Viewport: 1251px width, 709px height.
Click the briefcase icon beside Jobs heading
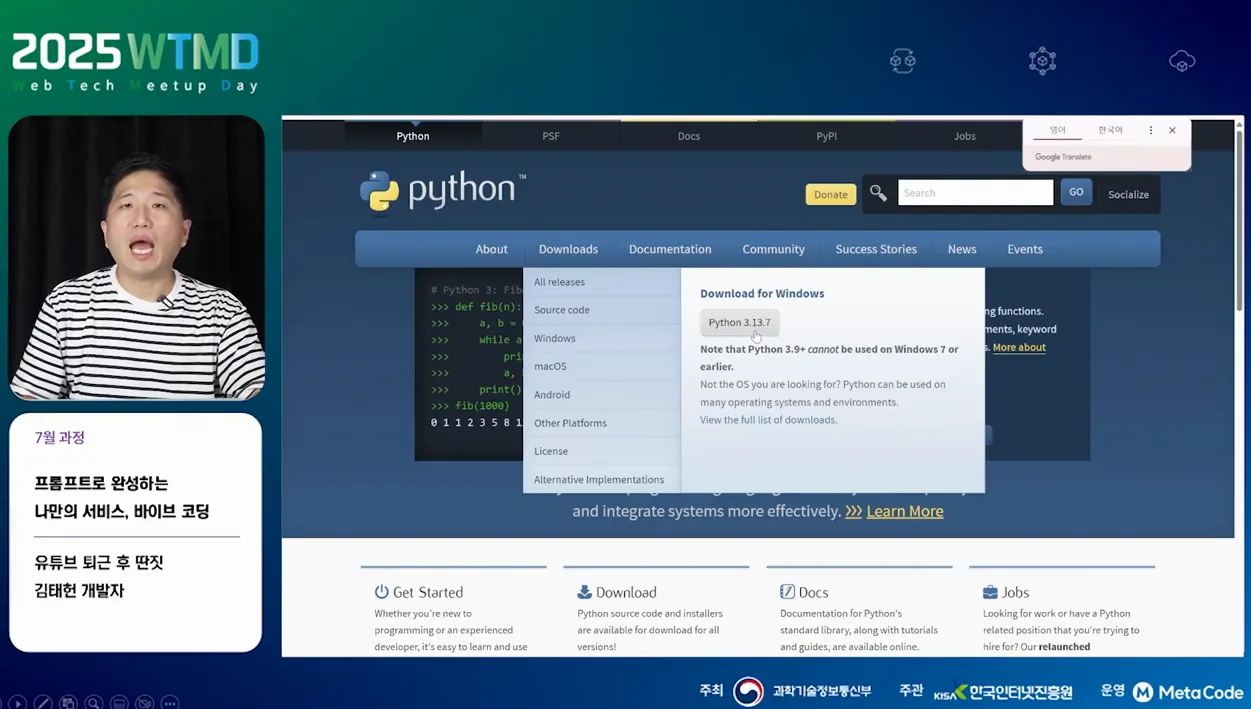[990, 592]
